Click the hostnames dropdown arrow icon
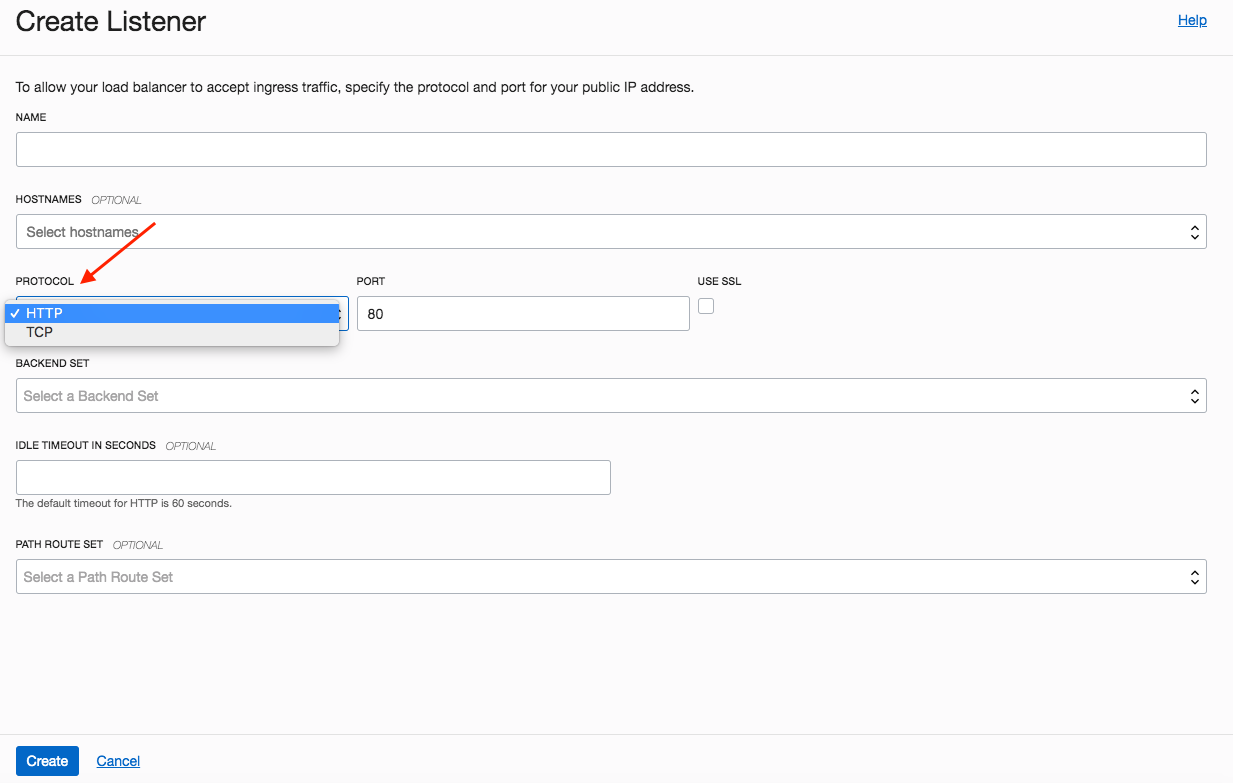The height and width of the screenshot is (783, 1233). click(x=1194, y=232)
